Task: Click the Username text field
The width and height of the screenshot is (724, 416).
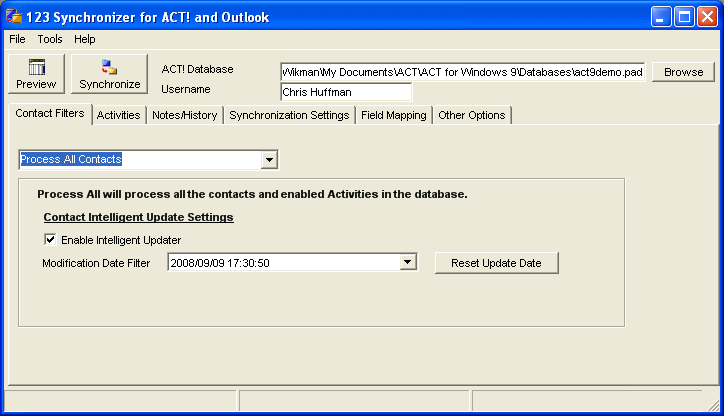Action: pos(346,92)
